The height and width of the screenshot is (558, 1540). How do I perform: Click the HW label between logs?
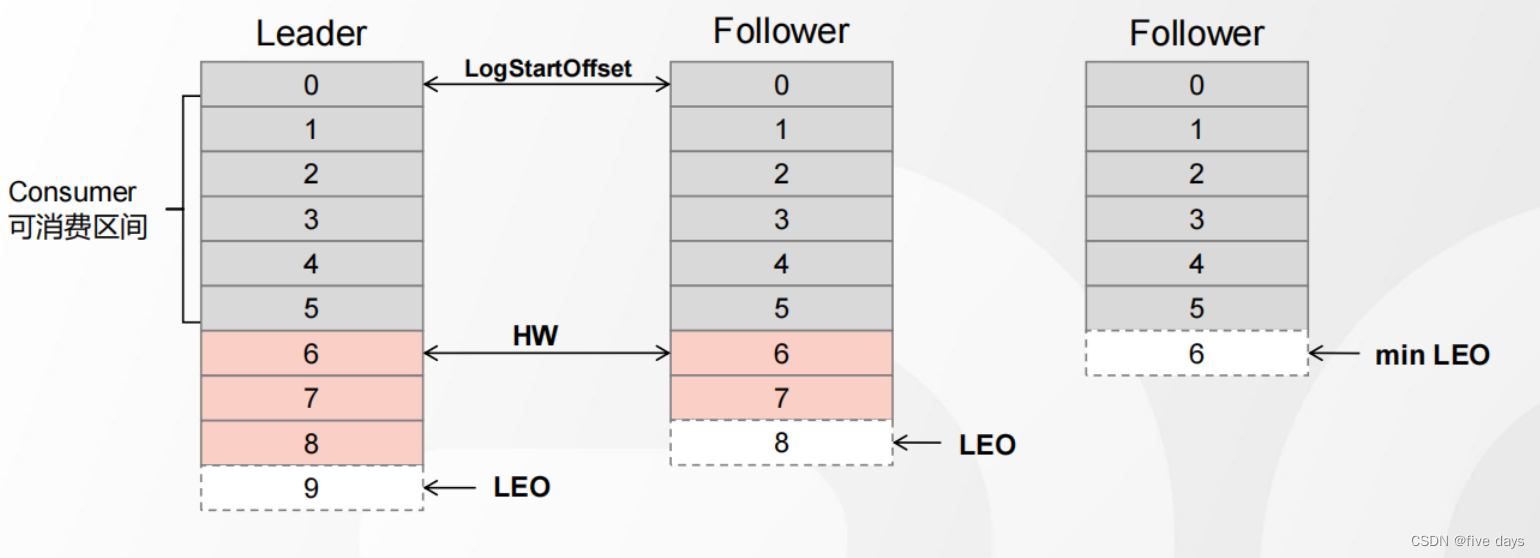click(535, 337)
